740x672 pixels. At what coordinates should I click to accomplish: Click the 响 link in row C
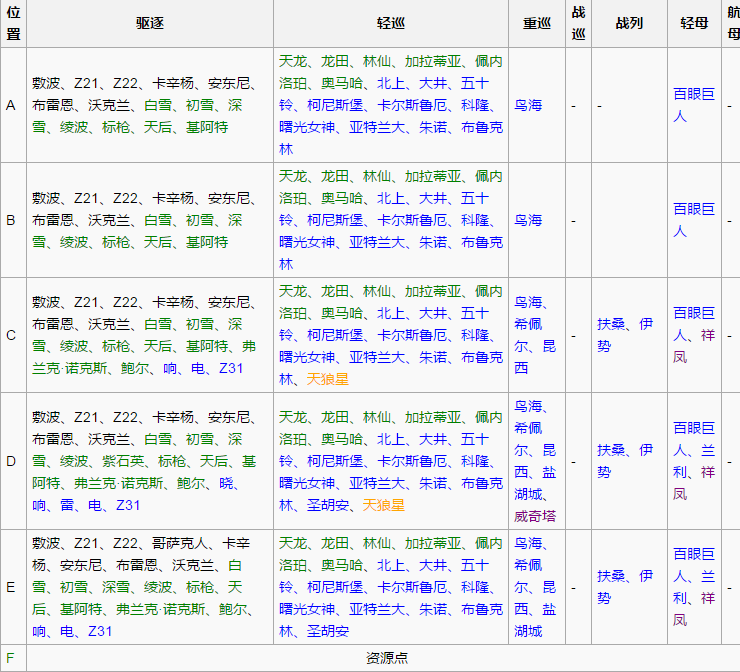pyautogui.click(x=170, y=368)
